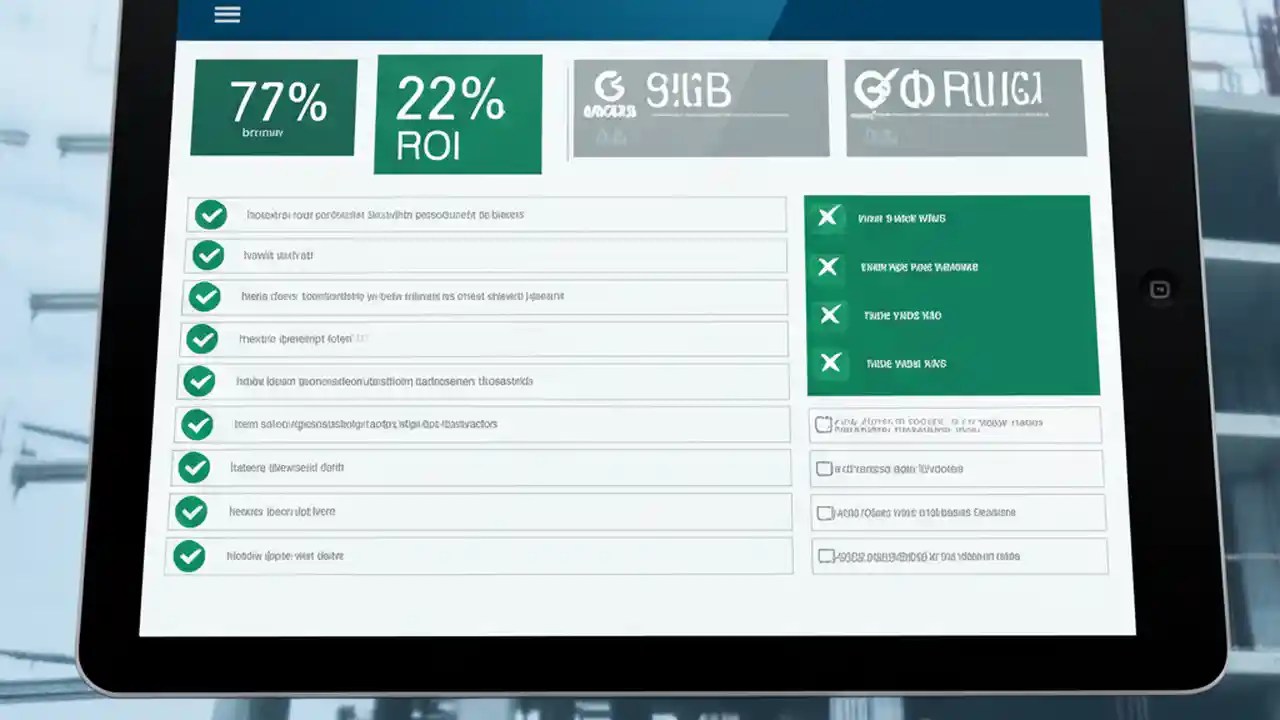Click the checkmark on the last checklist row
The image size is (1280, 720).
pyautogui.click(x=189, y=556)
